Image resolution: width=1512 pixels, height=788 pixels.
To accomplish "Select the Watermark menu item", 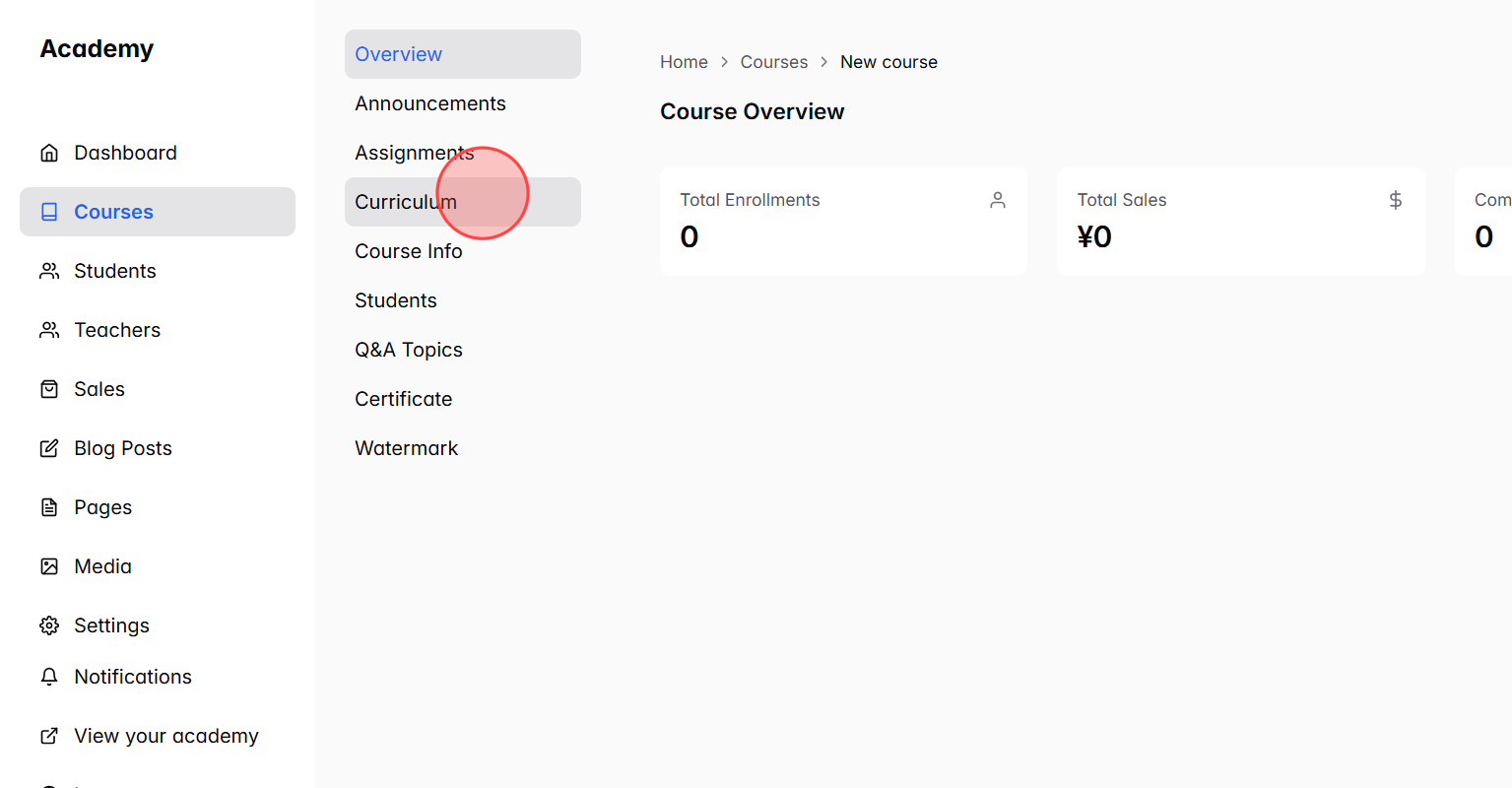I will (x=406, y=447).
